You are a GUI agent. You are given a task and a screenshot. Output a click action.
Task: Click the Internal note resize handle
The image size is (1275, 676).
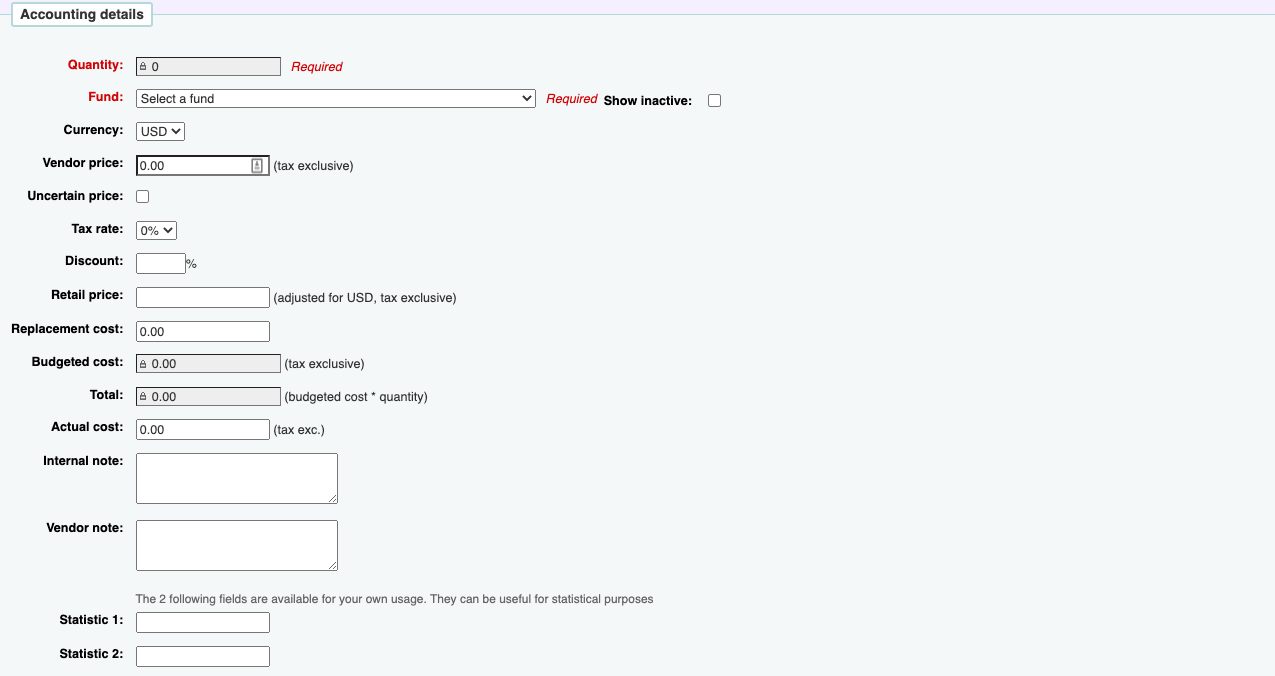(x=333, y=499)
